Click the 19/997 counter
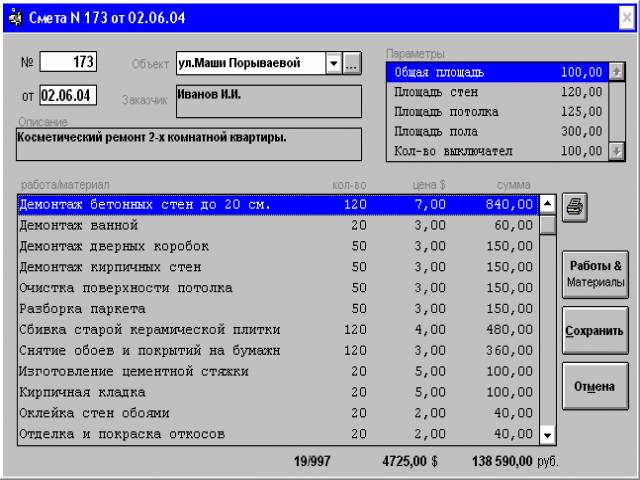The height and width of the screenshot is (480, 640). click(x=312, y=462)
